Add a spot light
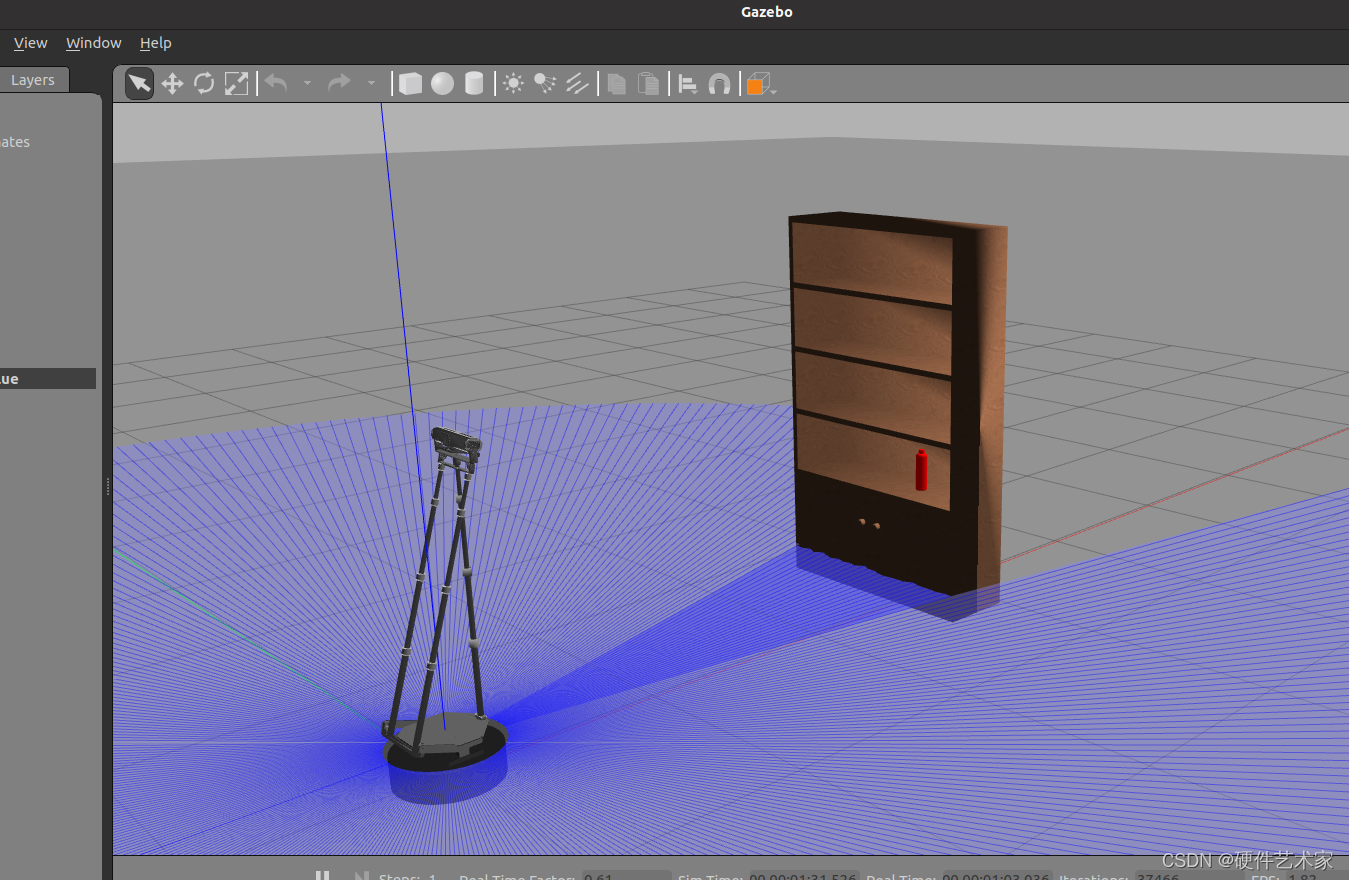This screenshot has width=1349, height=880. pos(545,84)
